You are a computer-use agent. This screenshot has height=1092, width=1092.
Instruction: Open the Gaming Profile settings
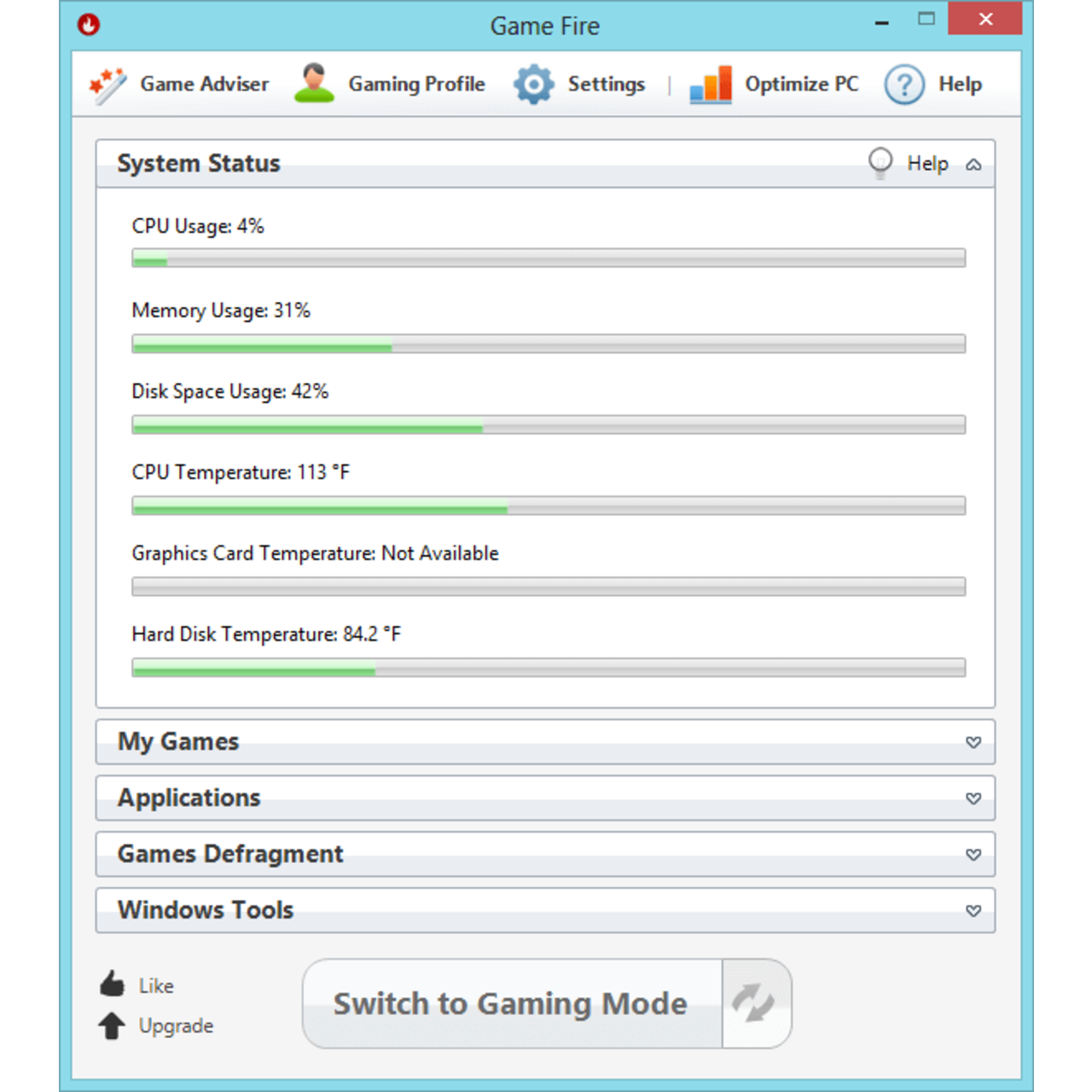[390, 84]
